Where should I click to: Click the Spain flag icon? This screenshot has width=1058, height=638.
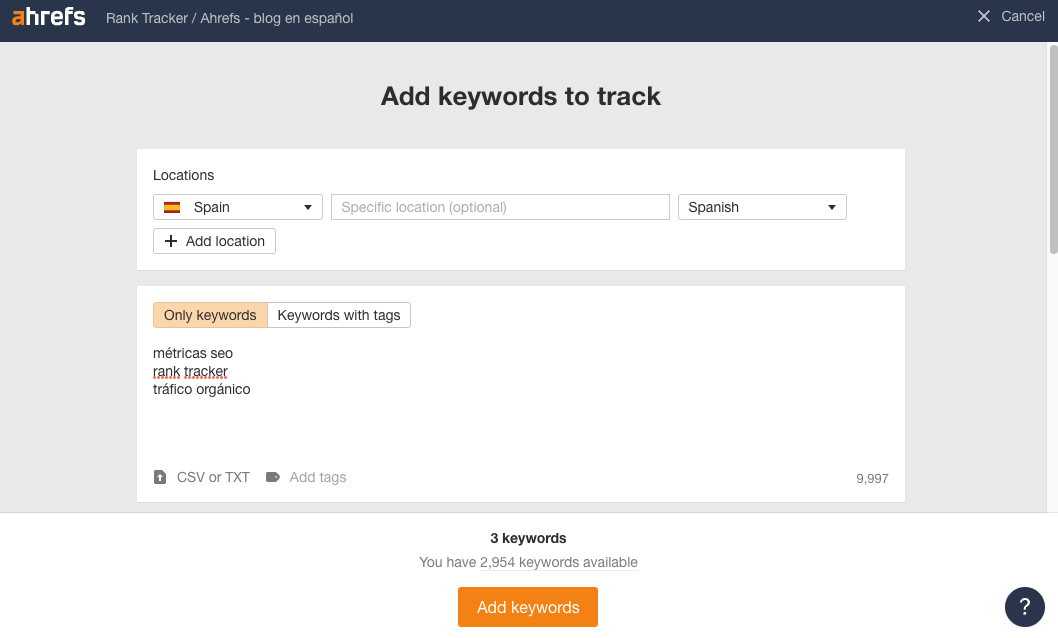[173, 207]
